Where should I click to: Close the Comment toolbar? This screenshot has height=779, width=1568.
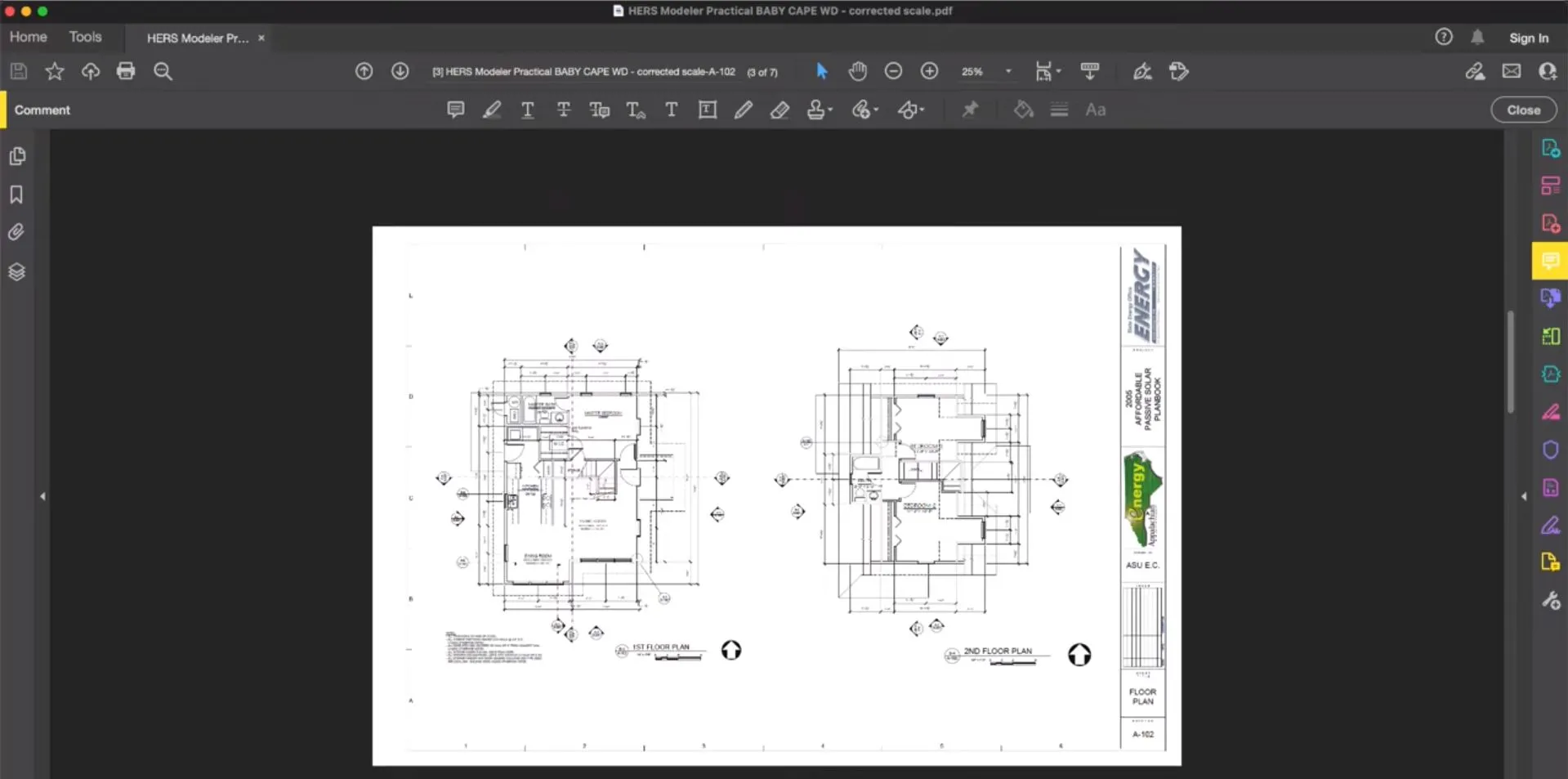click(1523, 109)
